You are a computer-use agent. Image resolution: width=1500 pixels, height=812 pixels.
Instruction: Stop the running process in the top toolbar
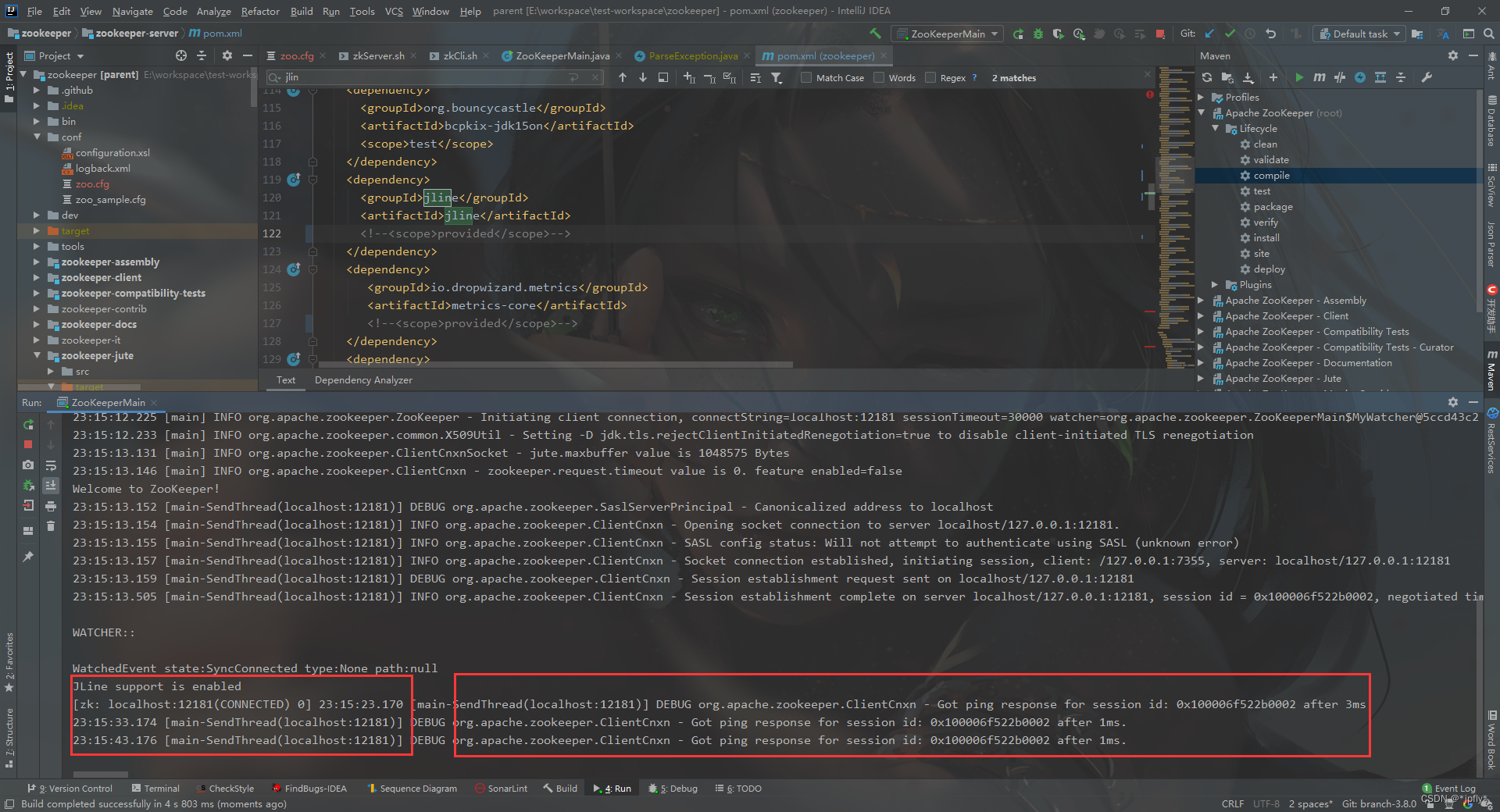tap(1160, 34)
